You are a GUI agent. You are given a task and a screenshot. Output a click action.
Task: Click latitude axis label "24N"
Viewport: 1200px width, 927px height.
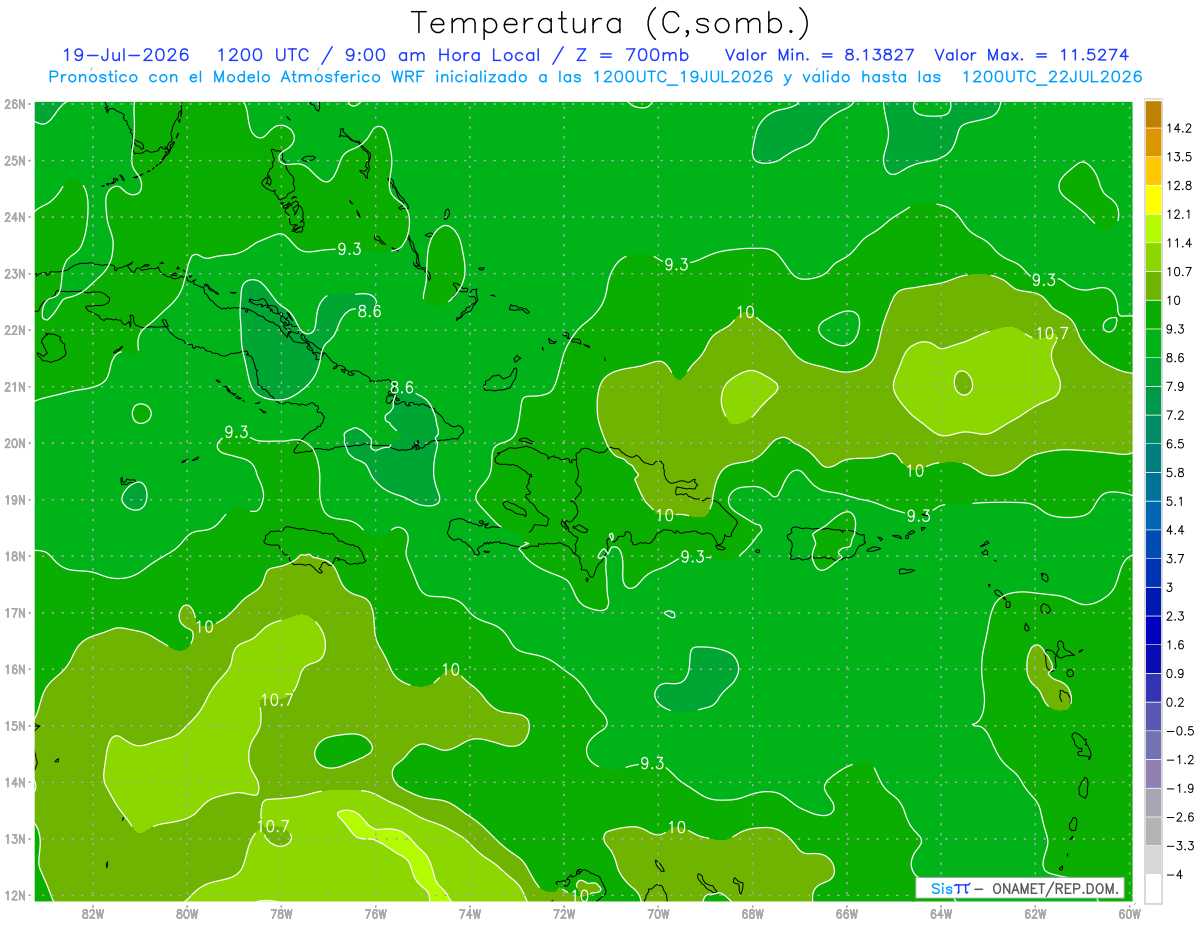15,217
